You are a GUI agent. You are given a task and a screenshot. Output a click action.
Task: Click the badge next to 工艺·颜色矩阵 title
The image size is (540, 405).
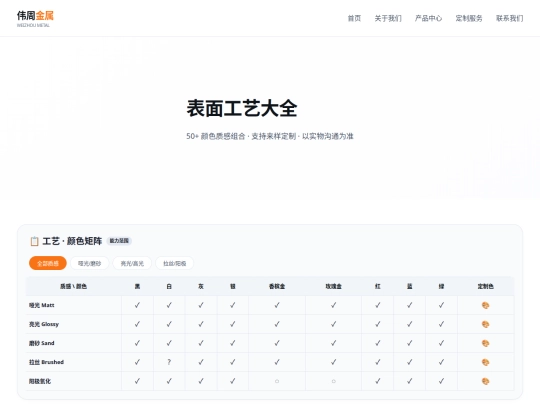(x=119, y=241)
